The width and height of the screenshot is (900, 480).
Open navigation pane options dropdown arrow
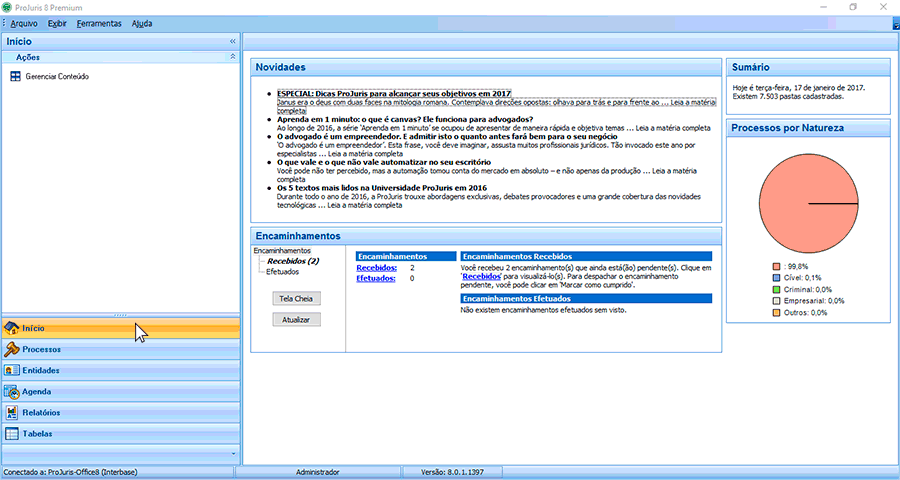pos(233,454)
